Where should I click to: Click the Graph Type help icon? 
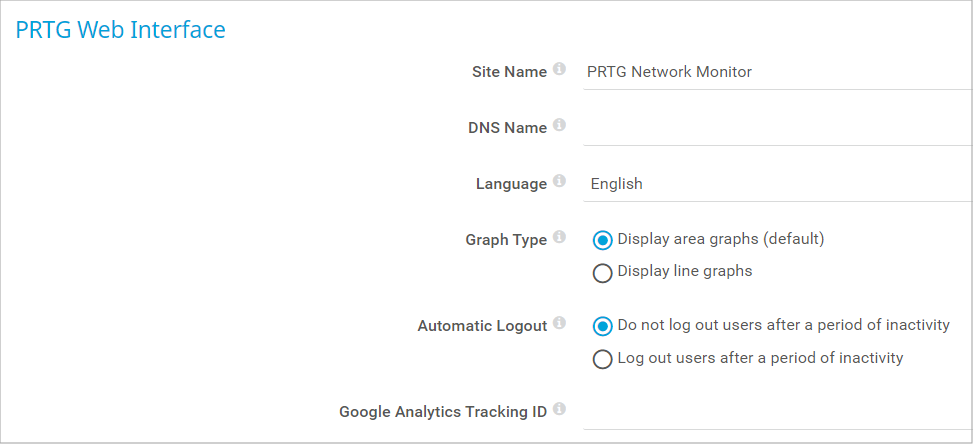(559, 239)
